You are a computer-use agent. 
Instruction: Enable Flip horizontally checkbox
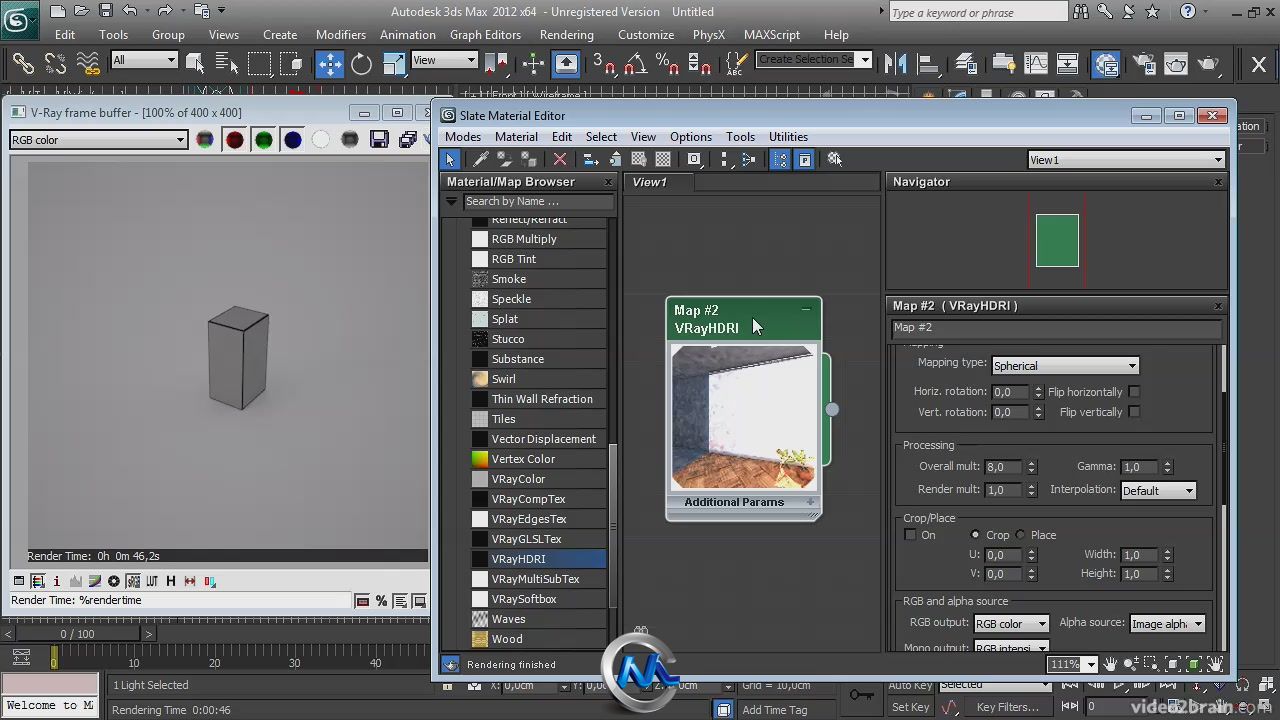pos(1134,392)
